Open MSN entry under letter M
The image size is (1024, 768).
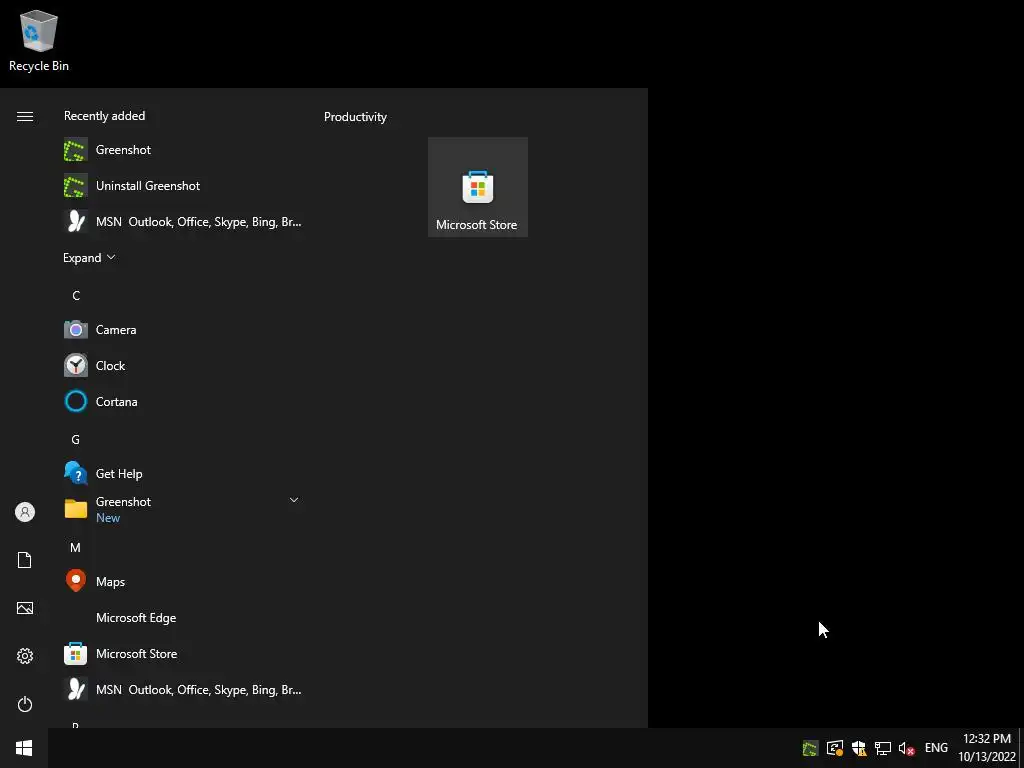[183, 689]
